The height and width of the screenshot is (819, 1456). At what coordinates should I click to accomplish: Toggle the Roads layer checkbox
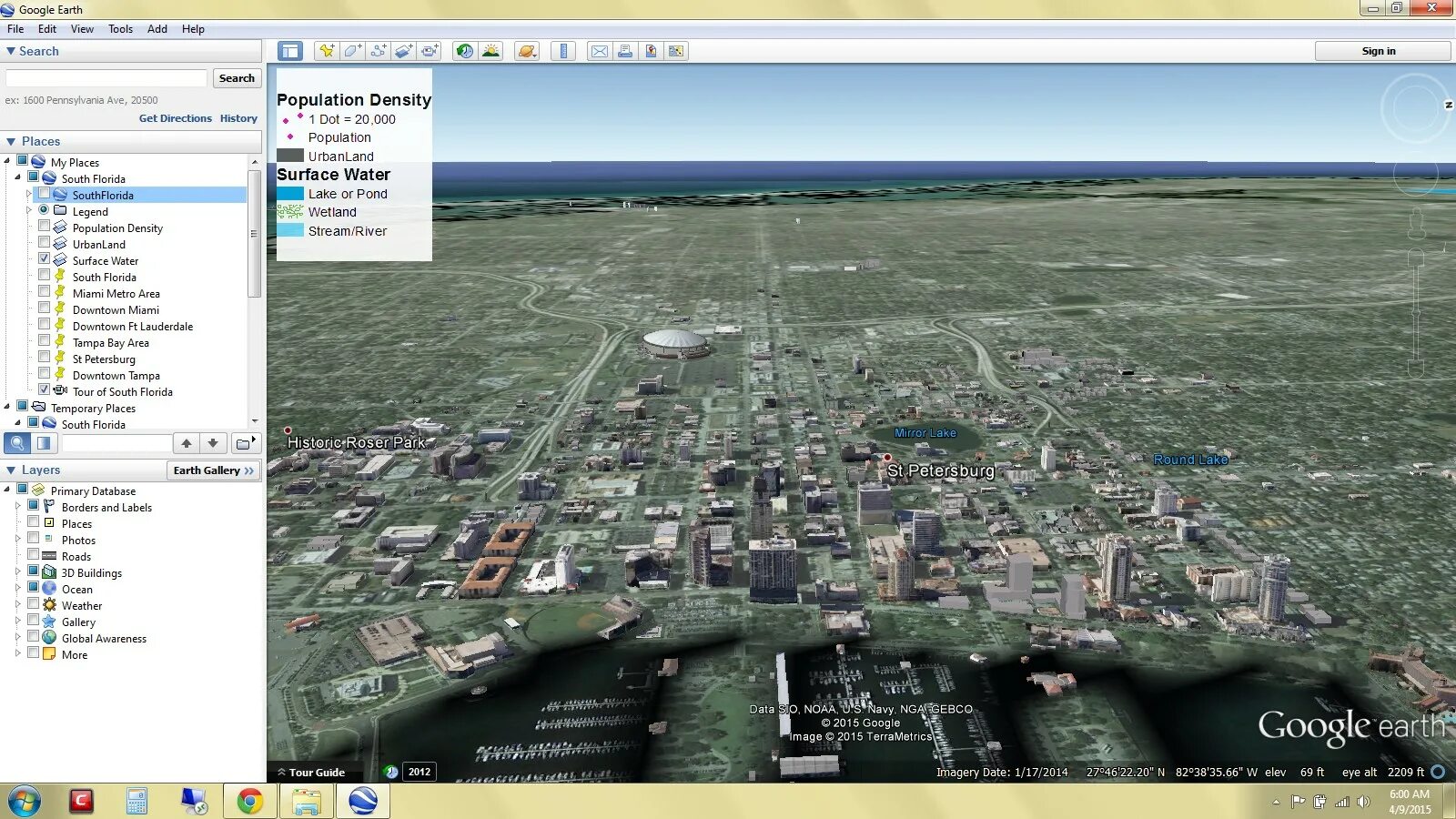(x=33, y=554)
